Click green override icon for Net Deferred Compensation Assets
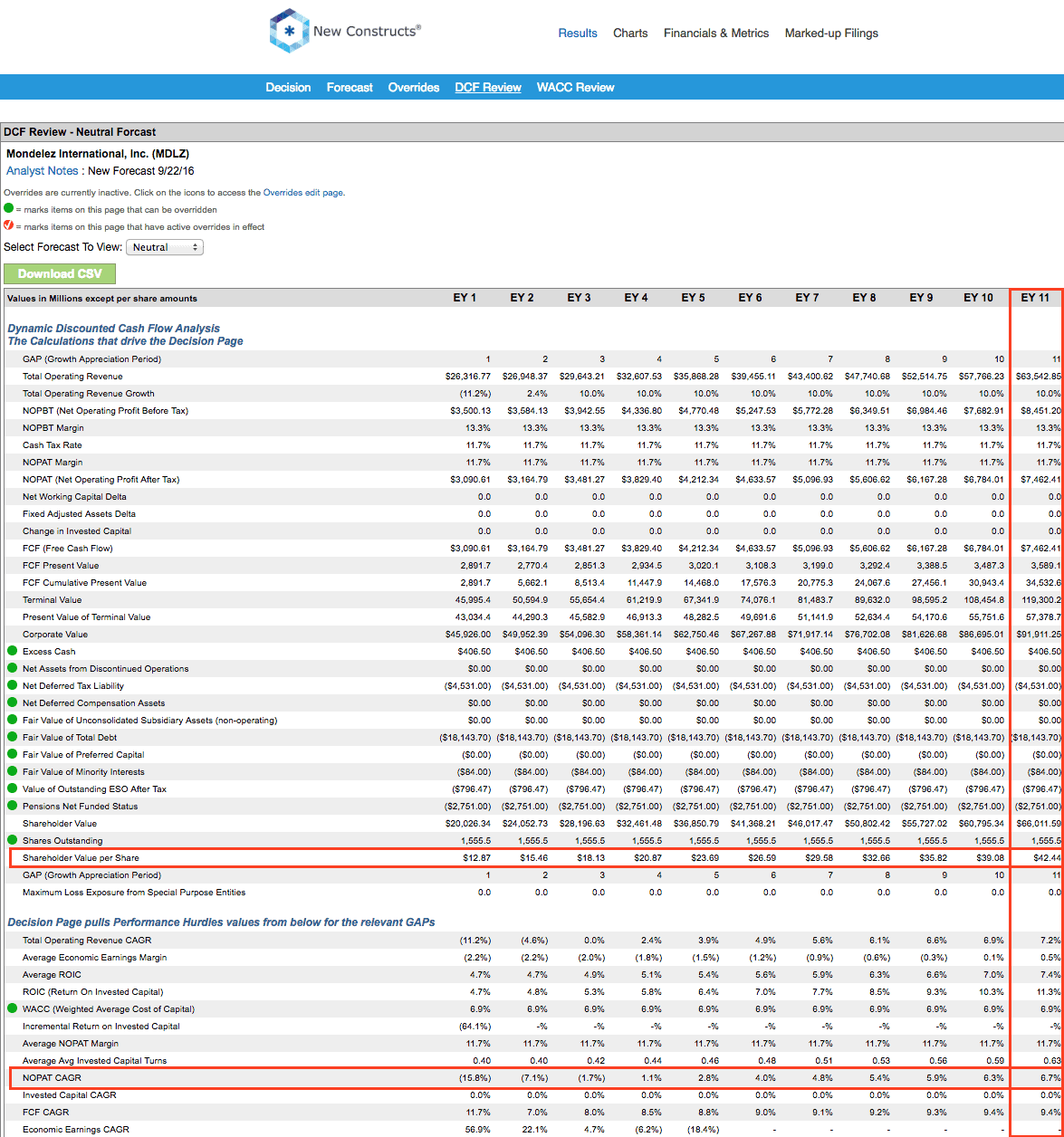The image size is (1064, 1137). click(x=13, y=702)
